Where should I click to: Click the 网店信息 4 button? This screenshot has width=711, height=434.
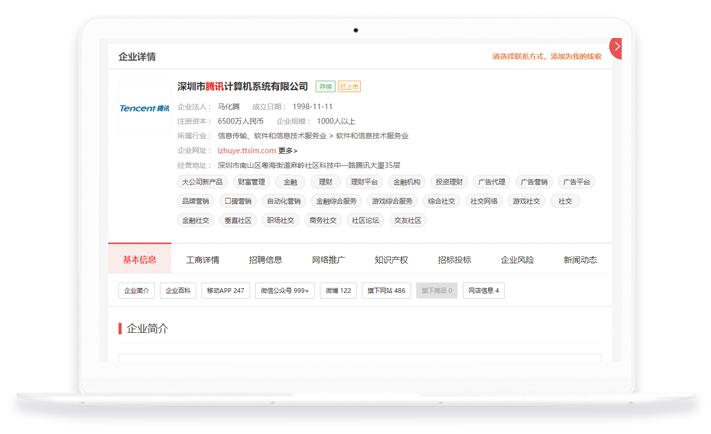coord(484,291)
